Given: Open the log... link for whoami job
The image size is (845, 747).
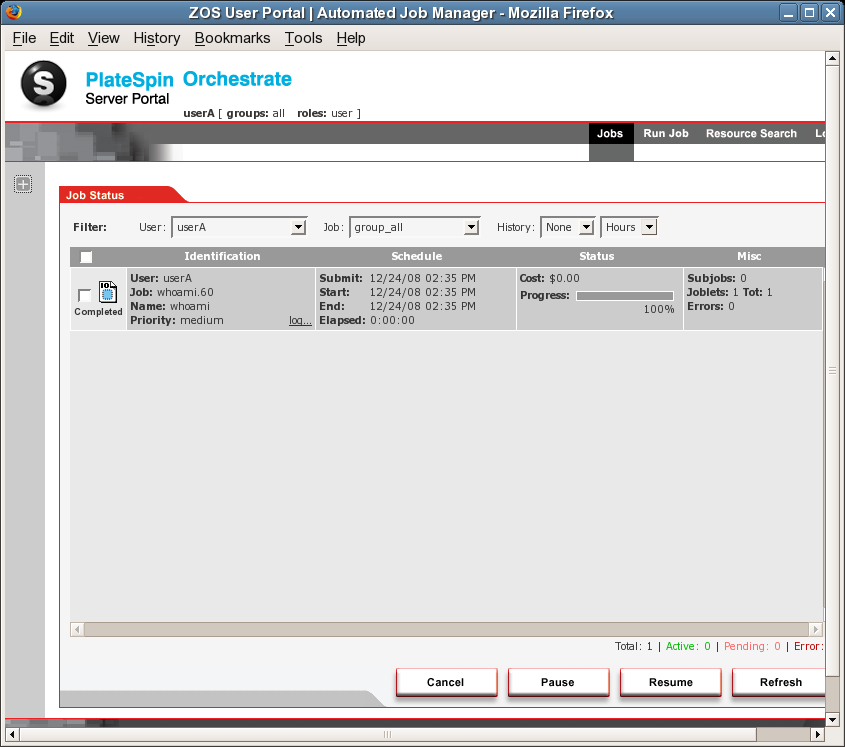Looking at the screenshot, I should click(x=300, y=320).
